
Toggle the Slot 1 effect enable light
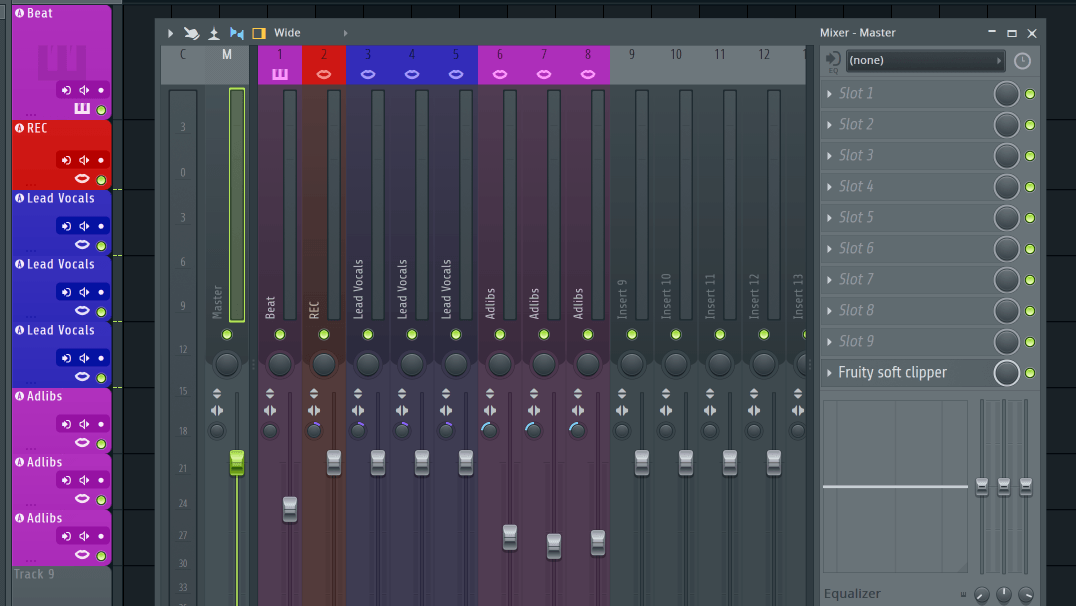click(x=1030, y=94)
